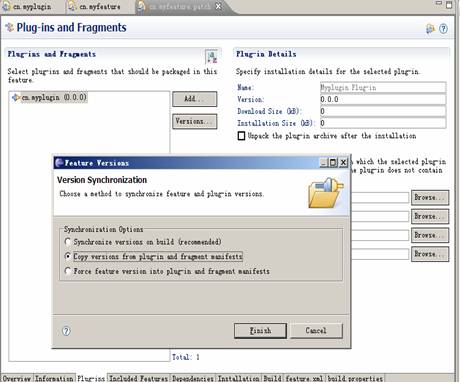Image resolution: width=460 pixels, height=382 pixels.
Task: Click the Download Size input field
Action: (x=383, y=111)
